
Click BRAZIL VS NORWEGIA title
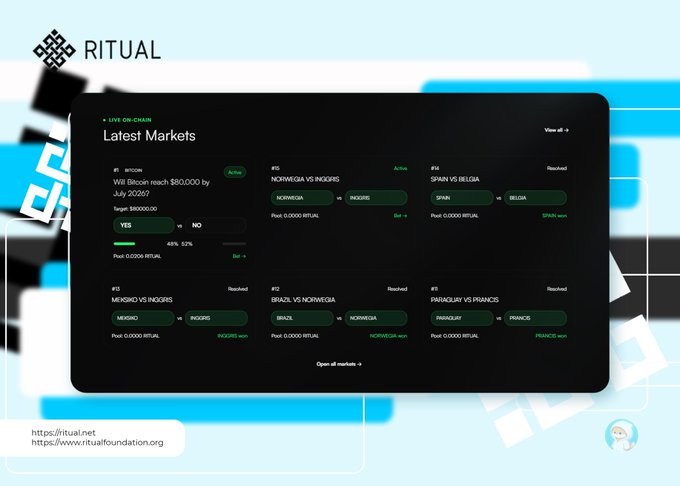pos(303,300)
